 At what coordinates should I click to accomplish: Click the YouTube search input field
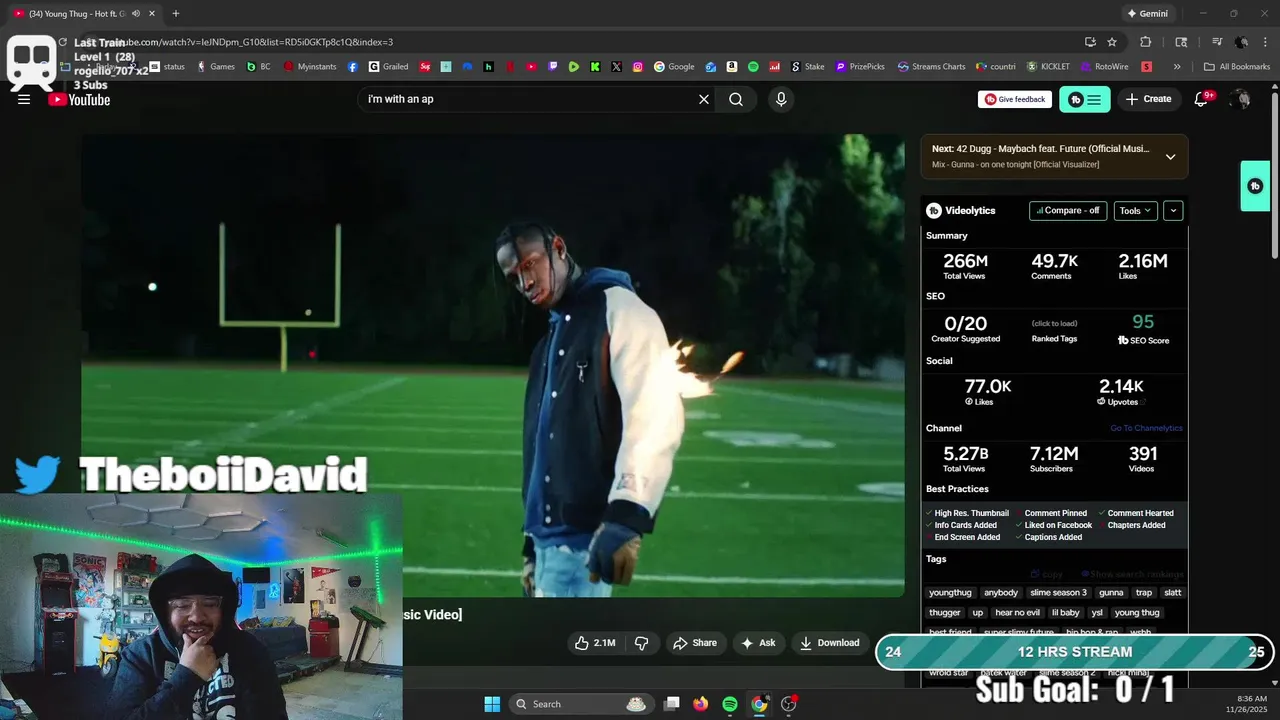530,99
